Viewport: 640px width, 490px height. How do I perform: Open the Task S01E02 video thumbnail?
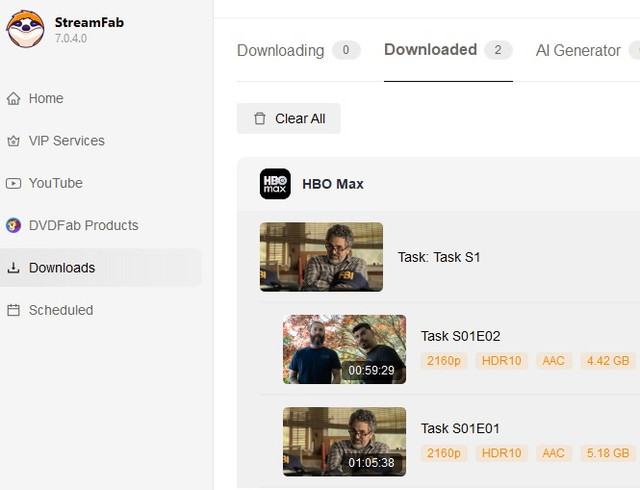344,350
